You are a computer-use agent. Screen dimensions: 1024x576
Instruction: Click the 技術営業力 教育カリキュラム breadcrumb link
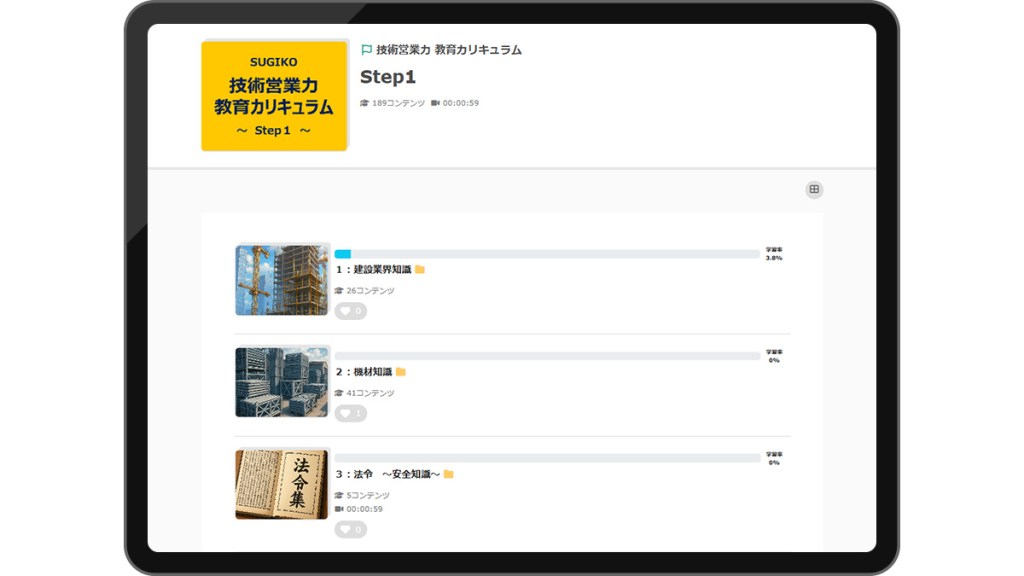(x=449, y=50)
